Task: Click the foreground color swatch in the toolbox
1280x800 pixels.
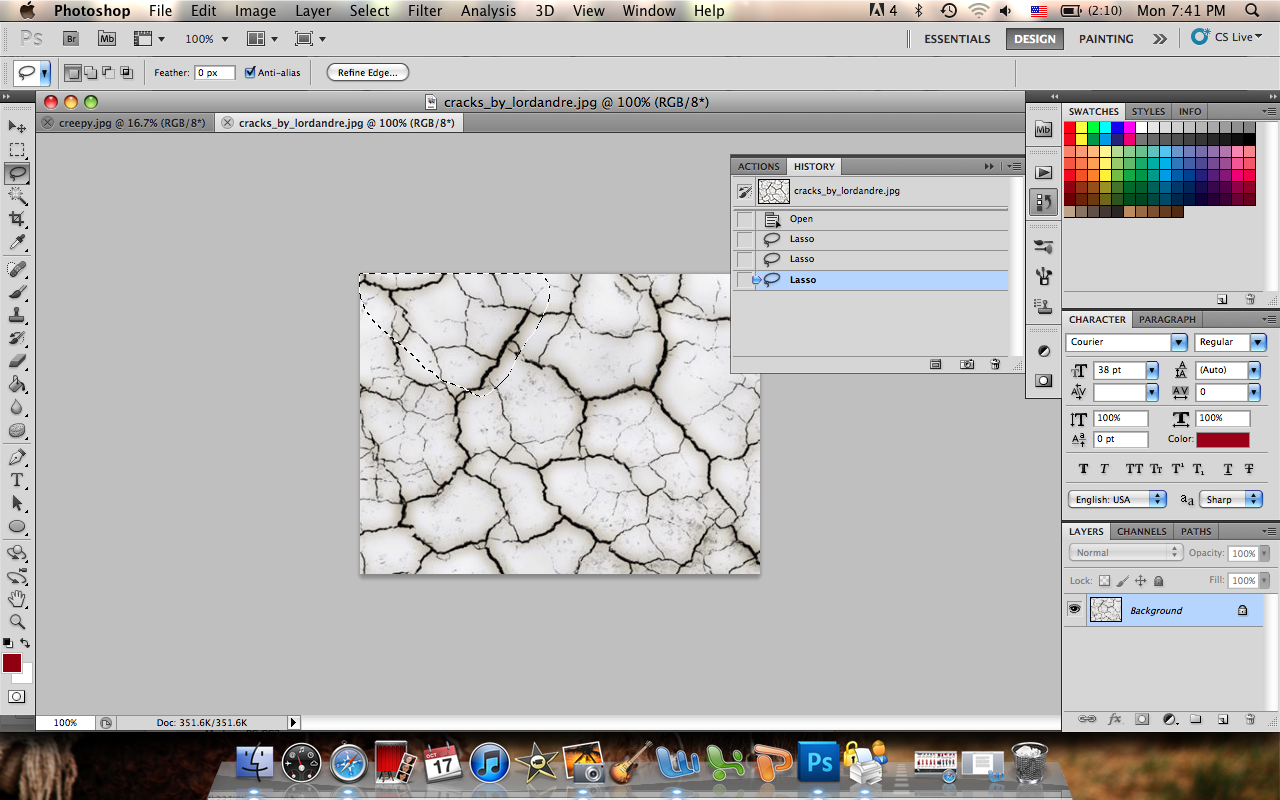Action: pos(12,663)
